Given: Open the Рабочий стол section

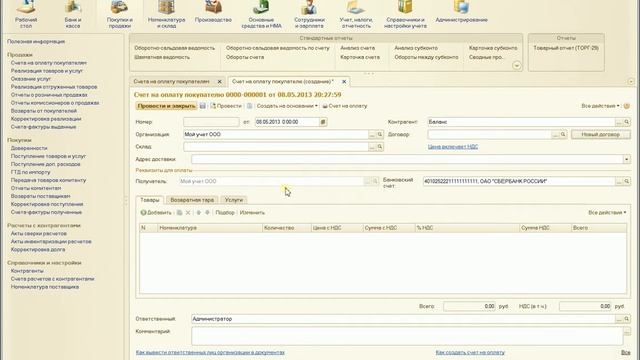Looking at the screenshot, I should pyautogui.click(x=26, y=15).
